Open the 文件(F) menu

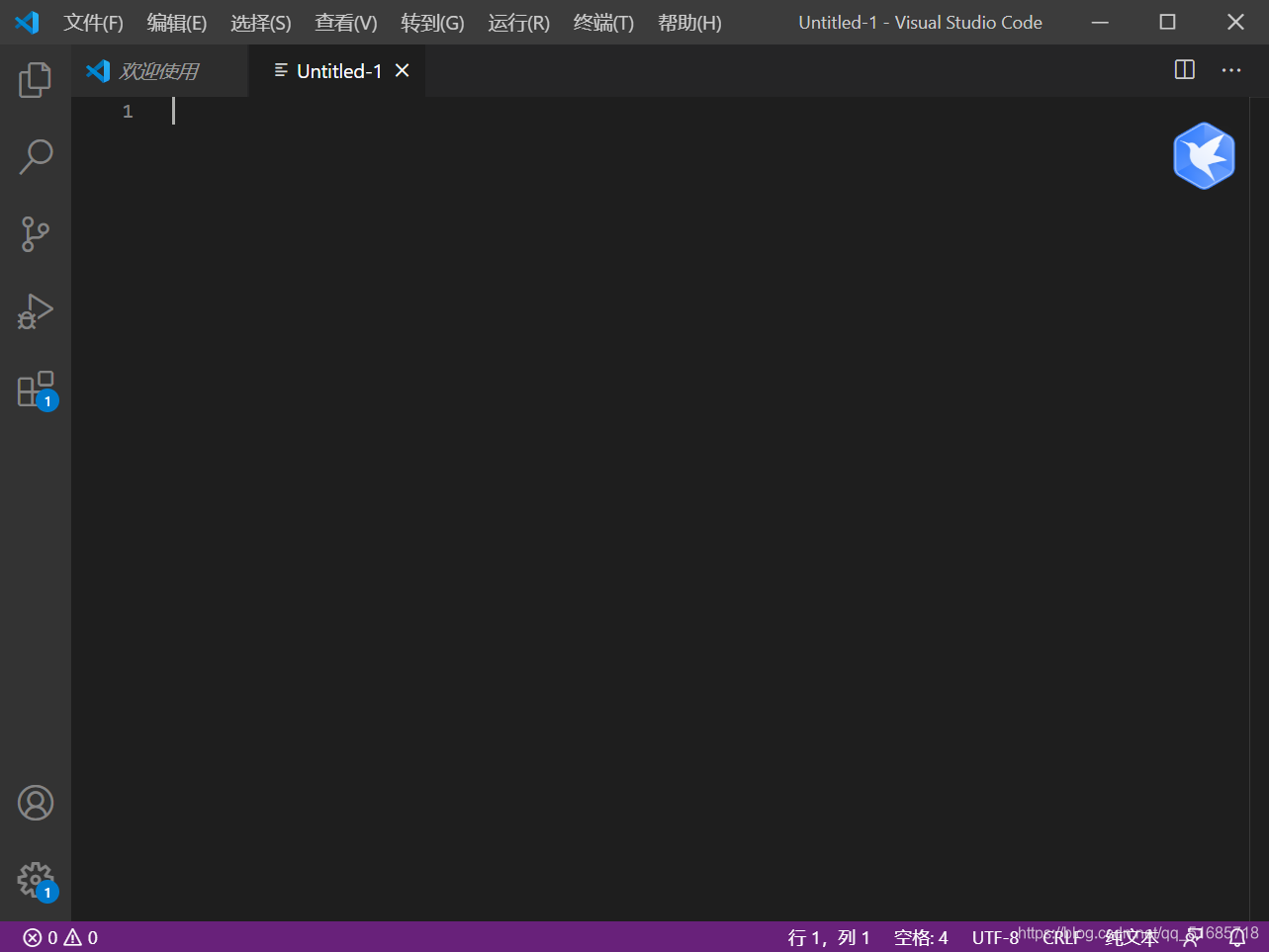tap(93, 23)
